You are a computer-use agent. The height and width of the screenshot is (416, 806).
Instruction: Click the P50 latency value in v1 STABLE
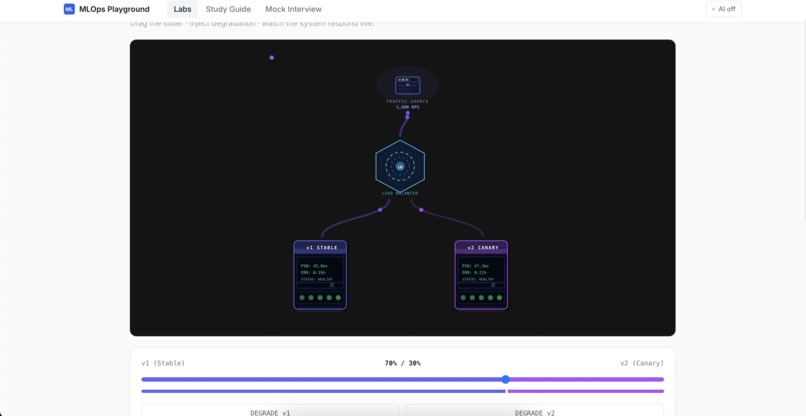313,266
